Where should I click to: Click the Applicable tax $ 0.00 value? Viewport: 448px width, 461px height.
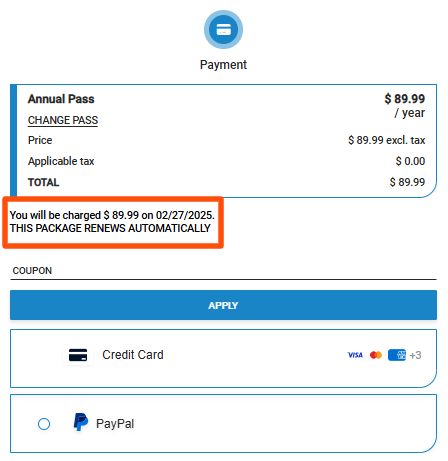(410, 161)
